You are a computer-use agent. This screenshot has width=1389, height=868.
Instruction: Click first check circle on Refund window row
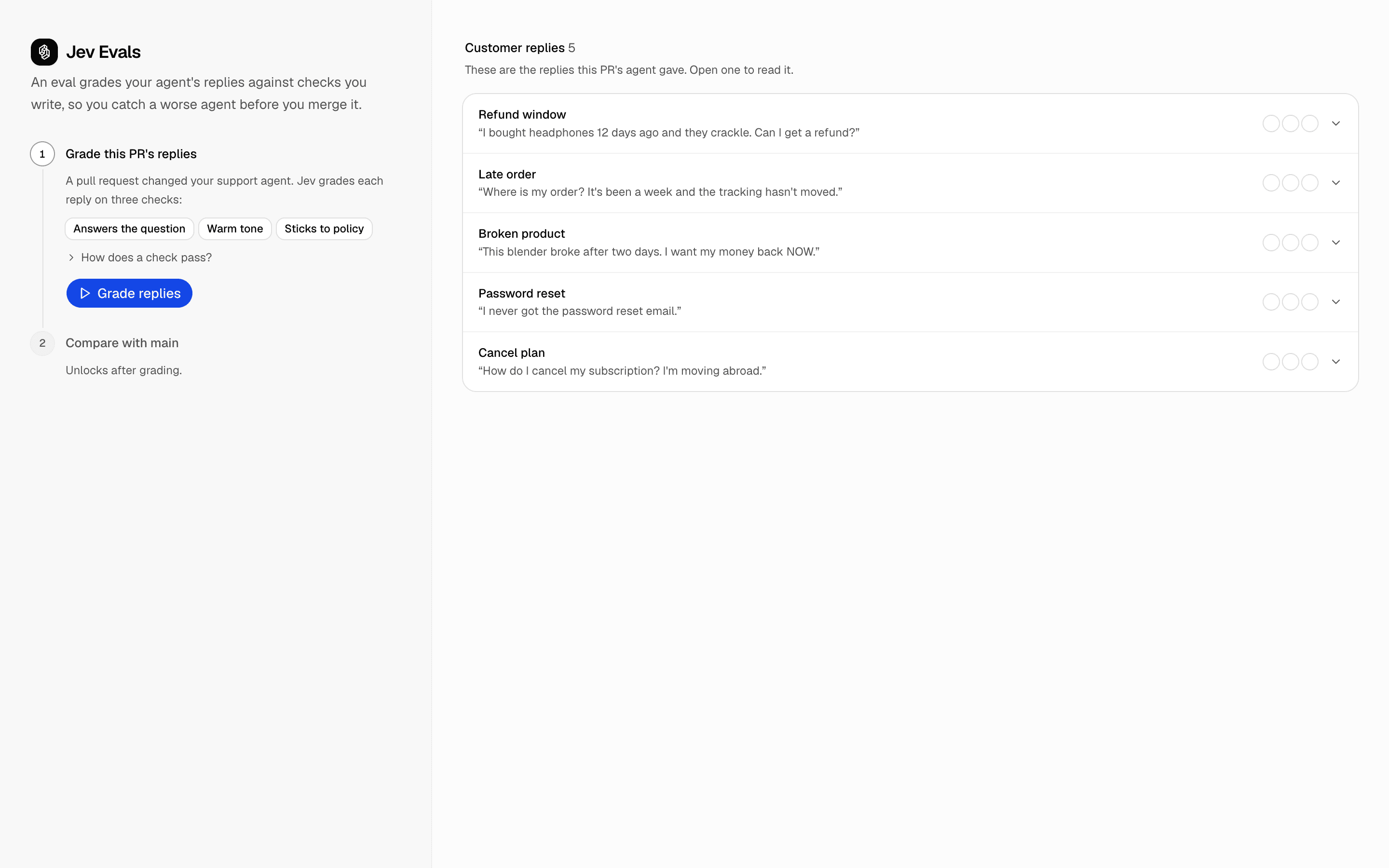[x=1271, y=123]
